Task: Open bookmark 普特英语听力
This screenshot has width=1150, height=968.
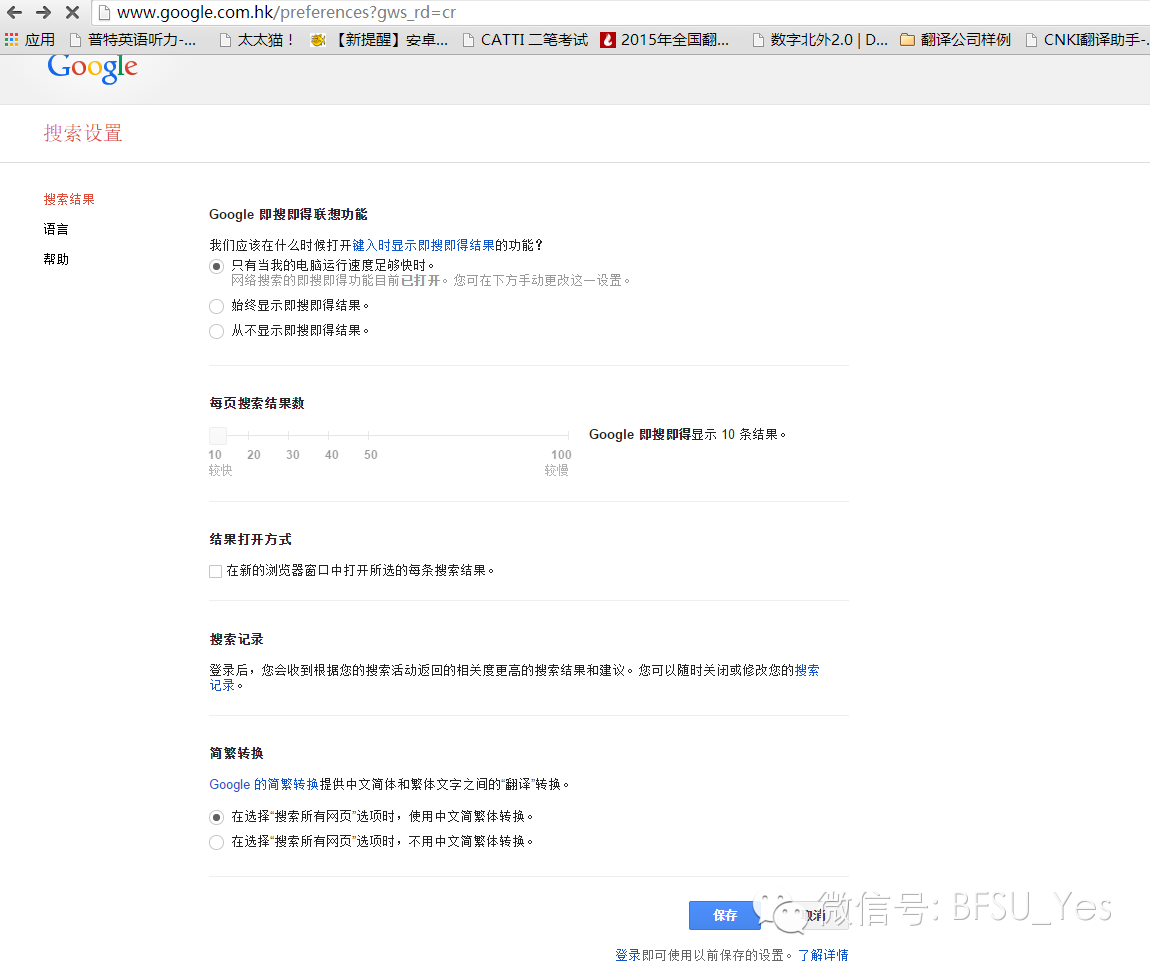Action: (133, 40)
